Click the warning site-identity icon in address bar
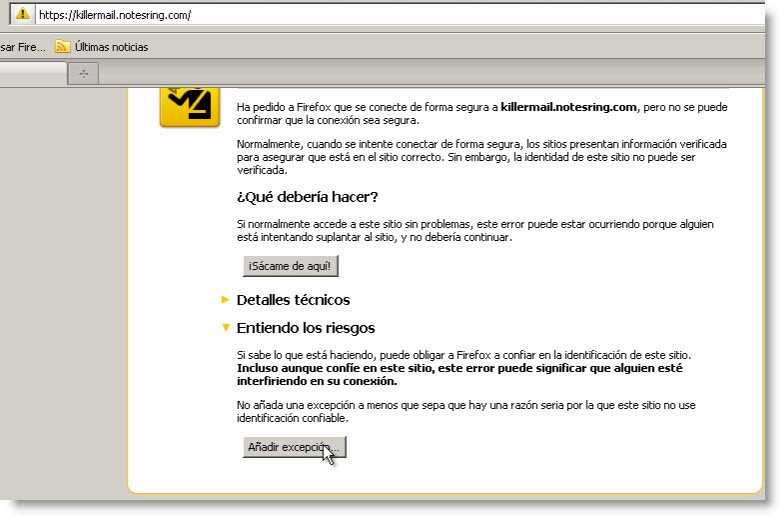781x516 pixels. click(x=22, y=15)
